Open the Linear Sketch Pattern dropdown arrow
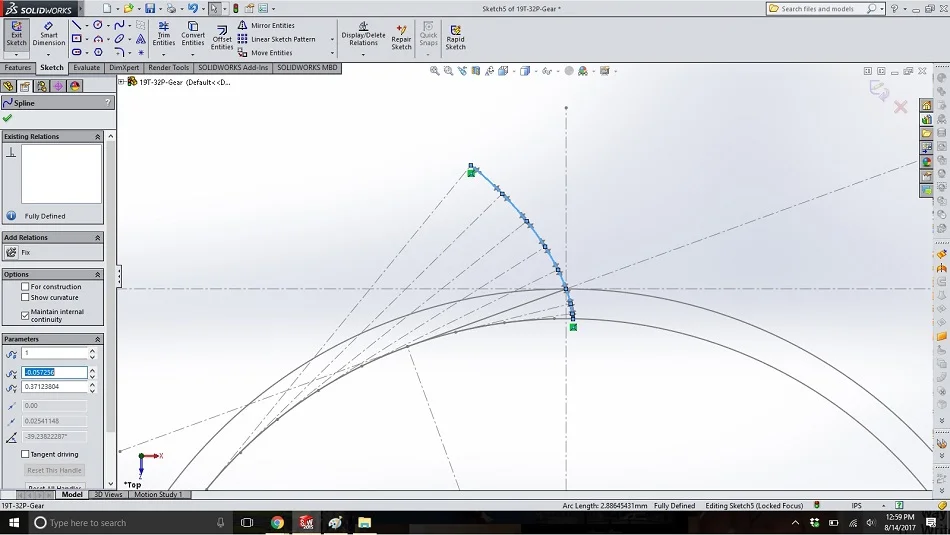Screen dimensions: 950x535 (332, 39)
